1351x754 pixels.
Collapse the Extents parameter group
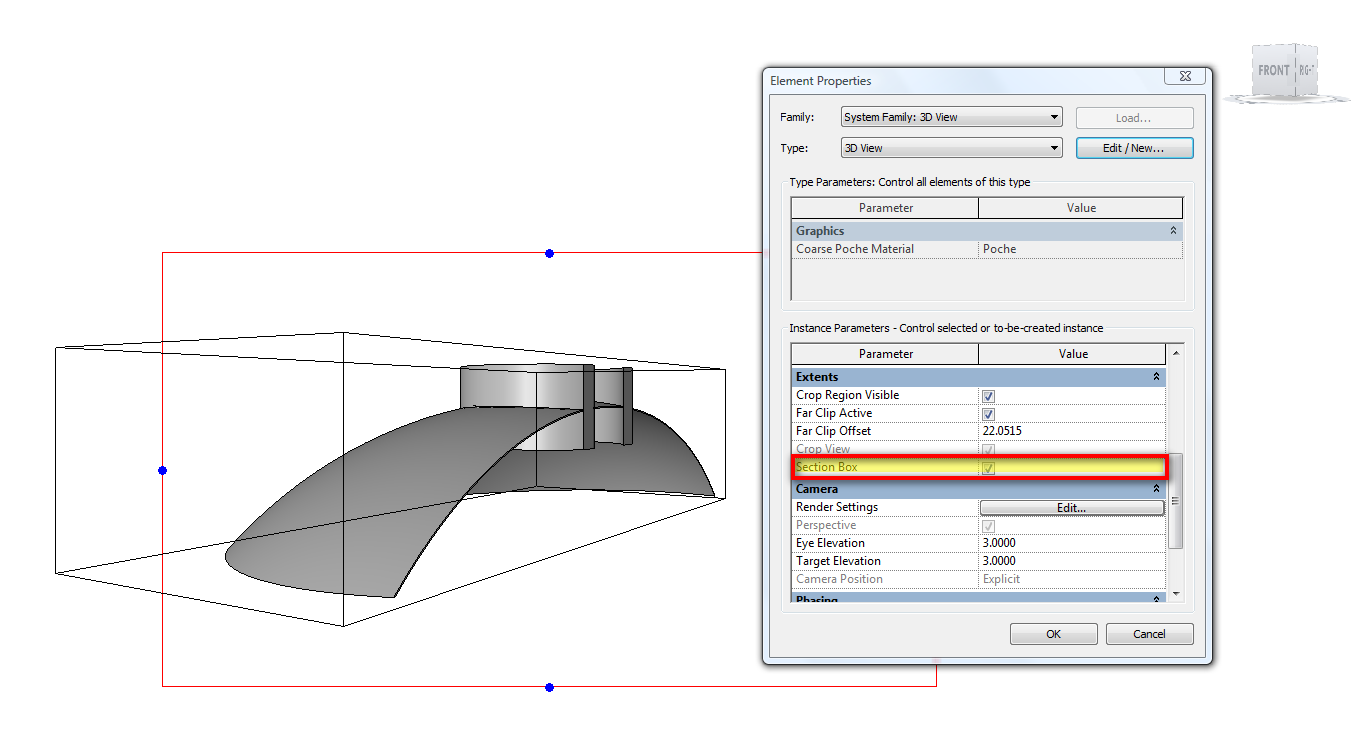coord(1156,377)
